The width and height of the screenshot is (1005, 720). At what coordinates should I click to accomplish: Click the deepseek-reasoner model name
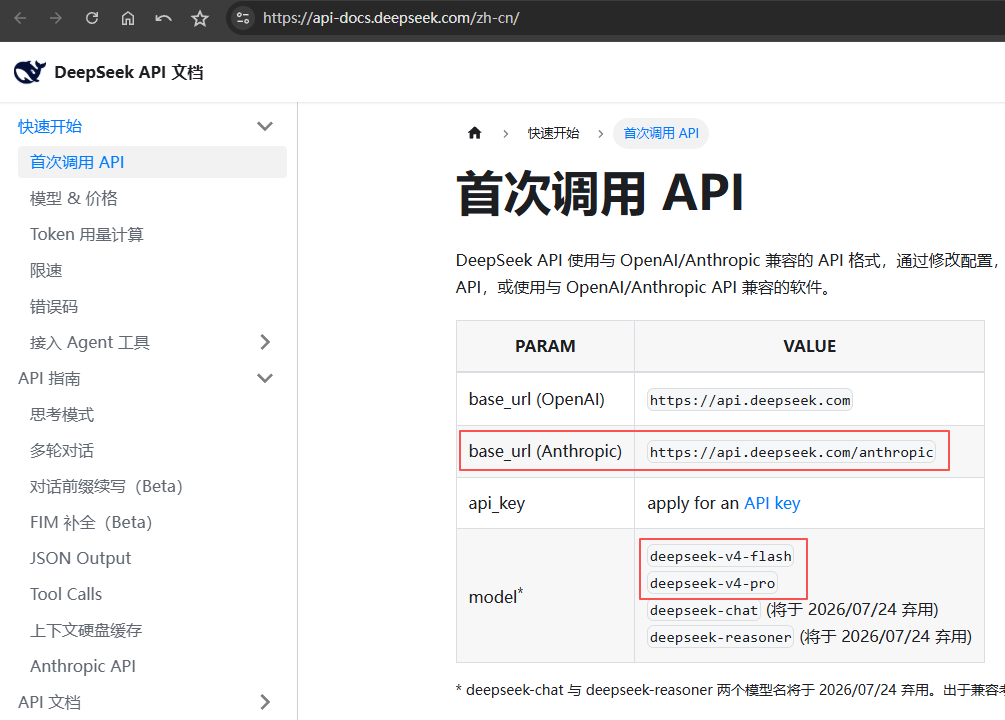point(720,637)
